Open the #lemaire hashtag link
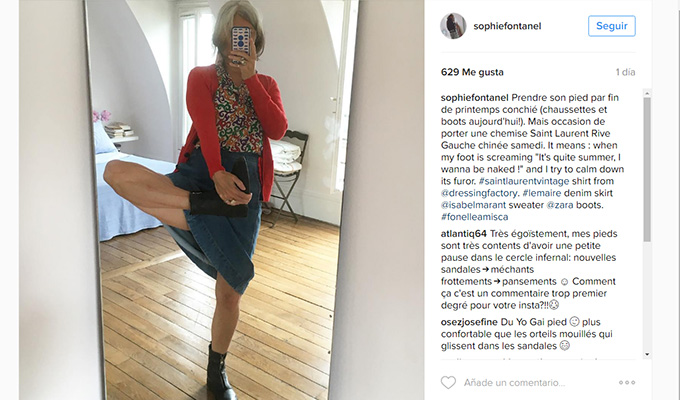 point(542,193)
